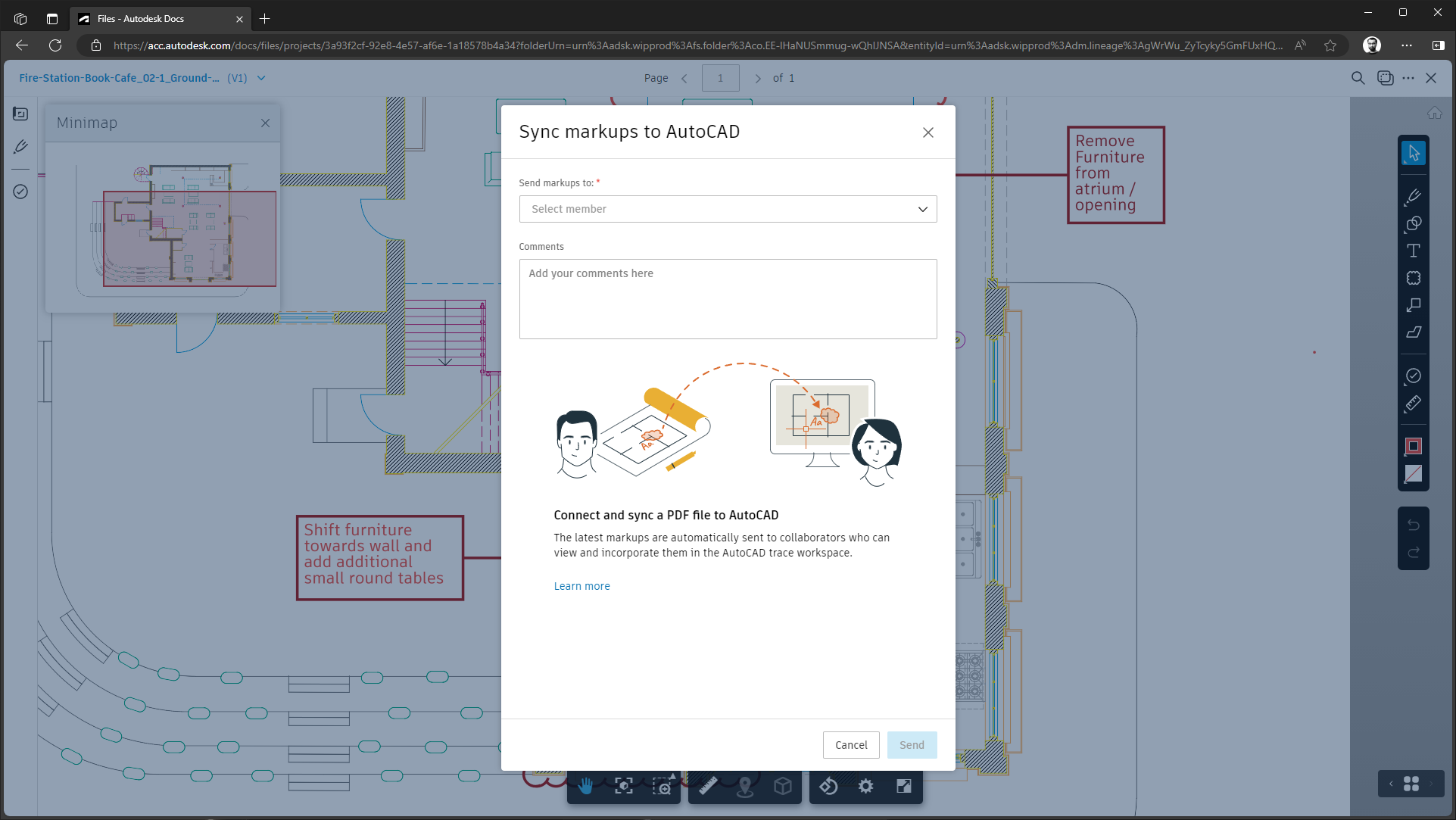Open a new browser tab
The height and width of the screenshot is (820, 1456).
(x=264, y=19)
